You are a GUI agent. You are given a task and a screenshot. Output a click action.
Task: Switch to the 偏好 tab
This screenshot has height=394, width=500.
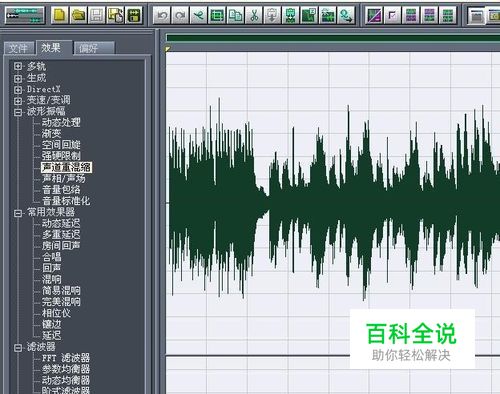94,48
